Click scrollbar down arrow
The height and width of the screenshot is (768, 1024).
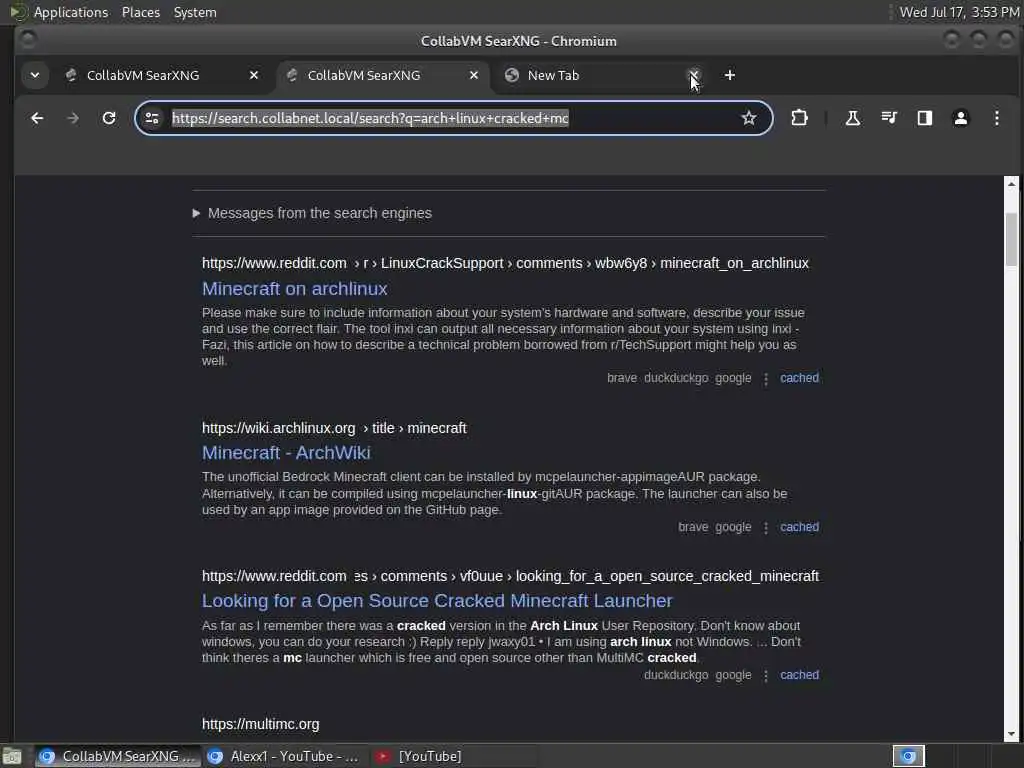coord(1012,734)
